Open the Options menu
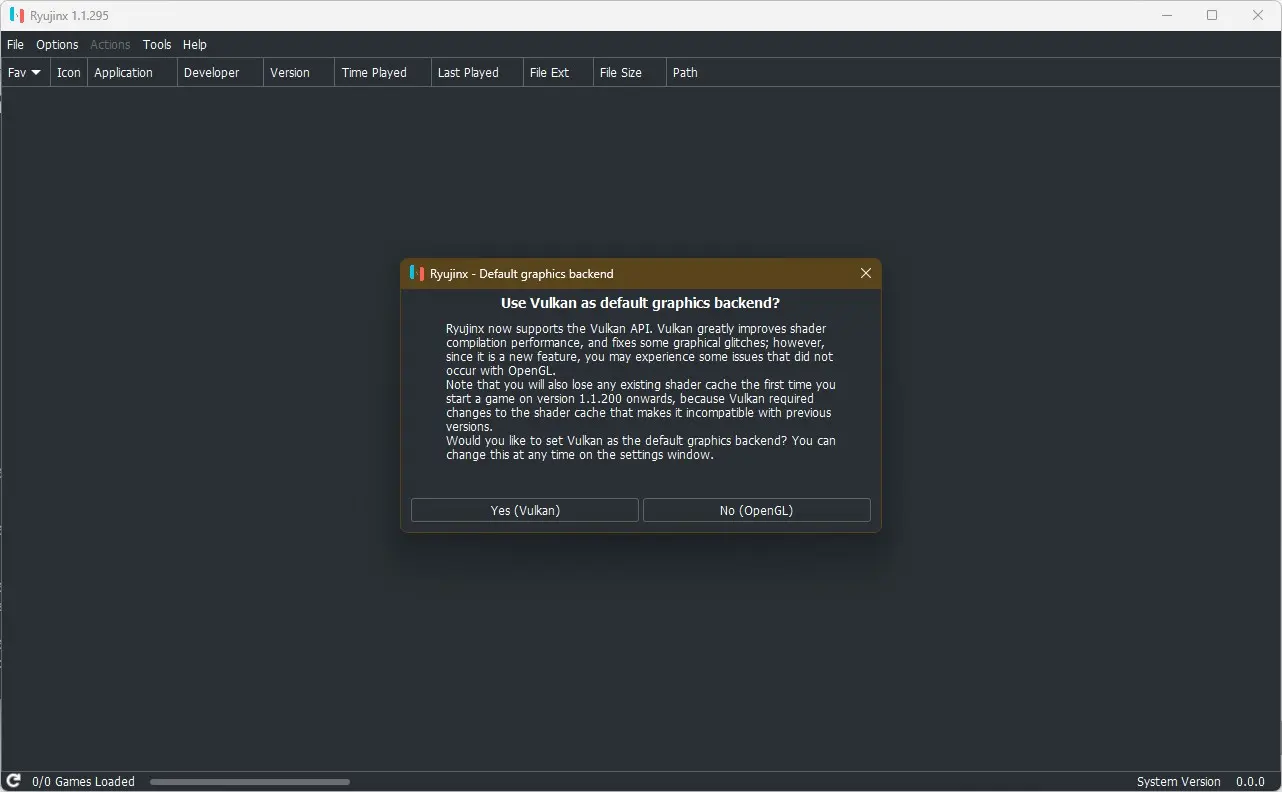 click(57, 44)
